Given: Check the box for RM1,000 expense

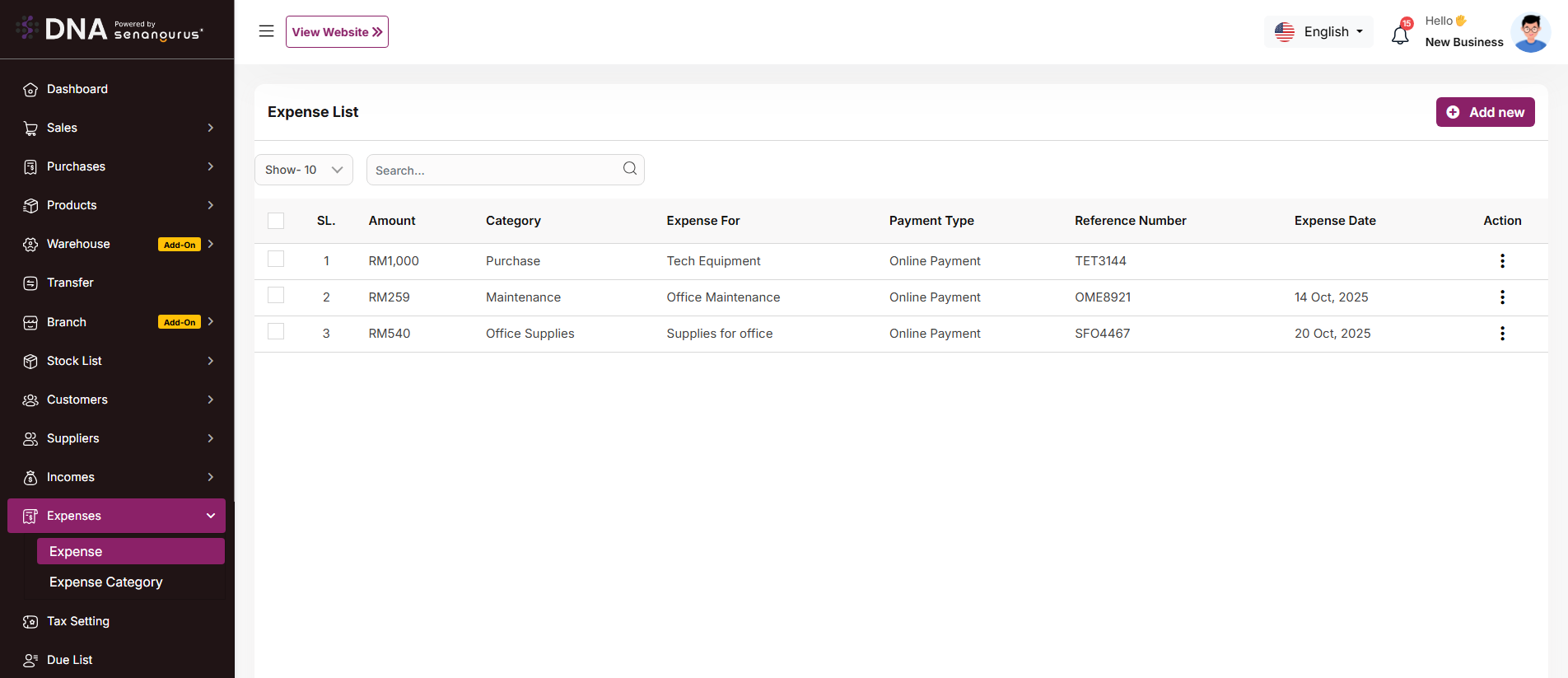Looking at the screenshot, I should pyautogui.click(x=276, y=260).
